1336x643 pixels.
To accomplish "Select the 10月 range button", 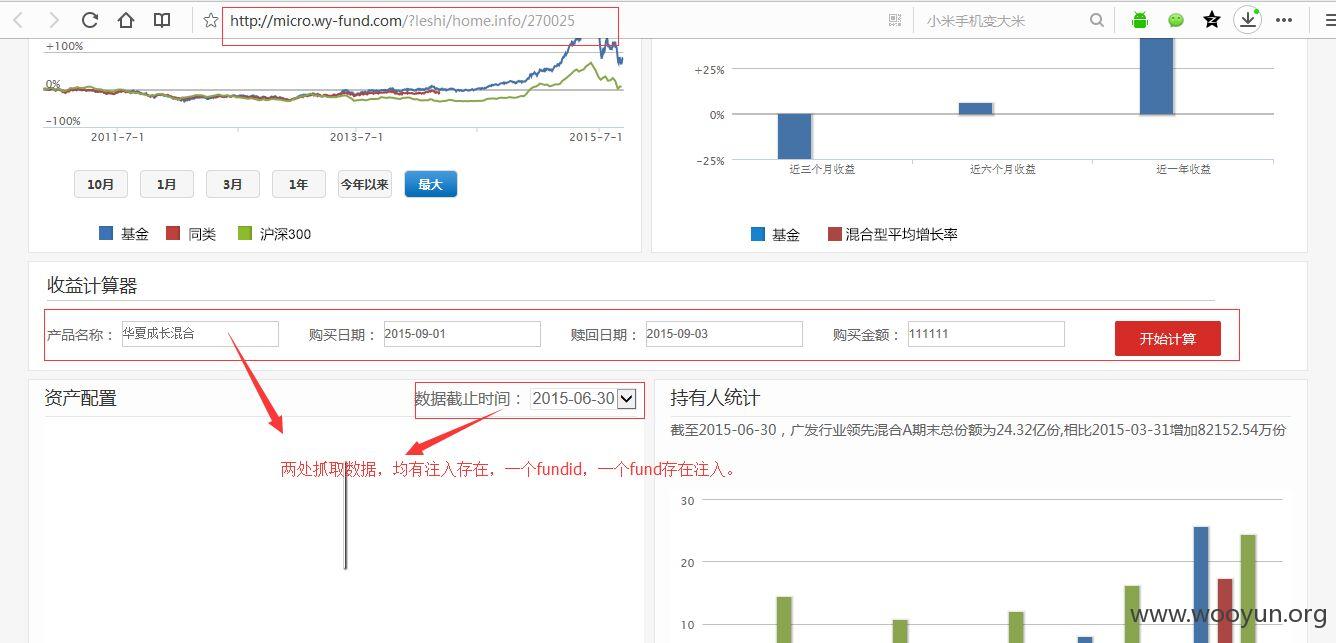I will tap(101, 184).
